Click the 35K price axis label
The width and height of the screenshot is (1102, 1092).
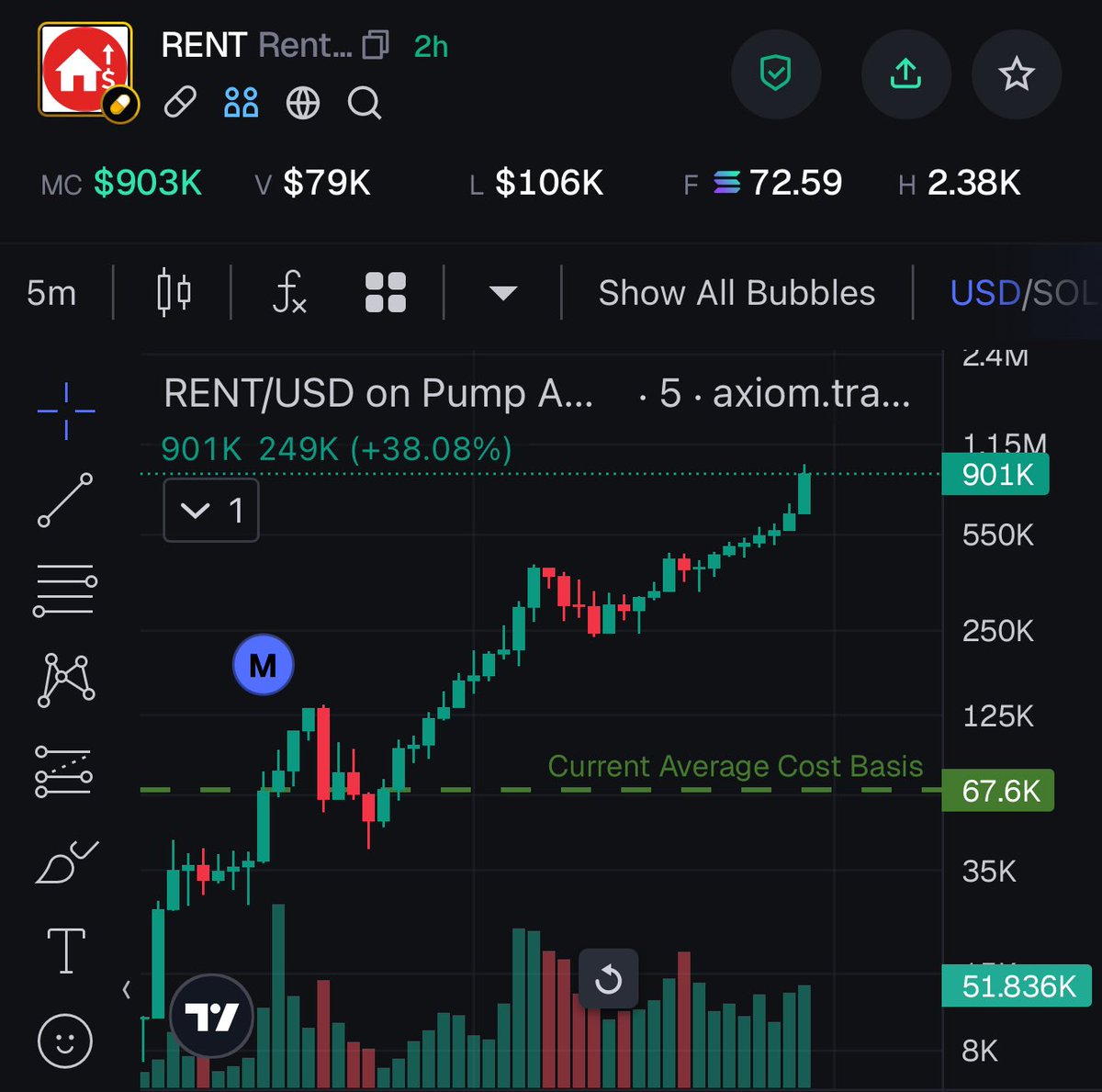989,871
